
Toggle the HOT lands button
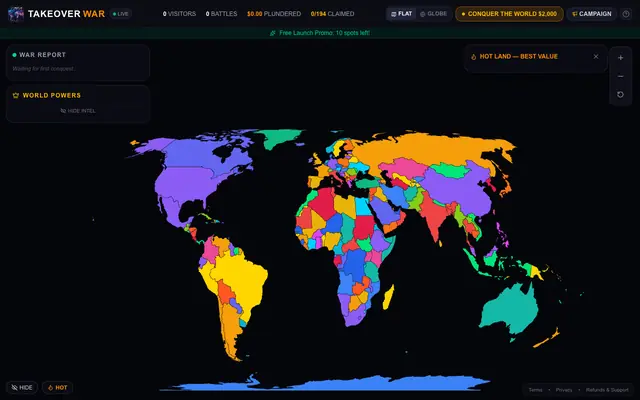(58, 387)
